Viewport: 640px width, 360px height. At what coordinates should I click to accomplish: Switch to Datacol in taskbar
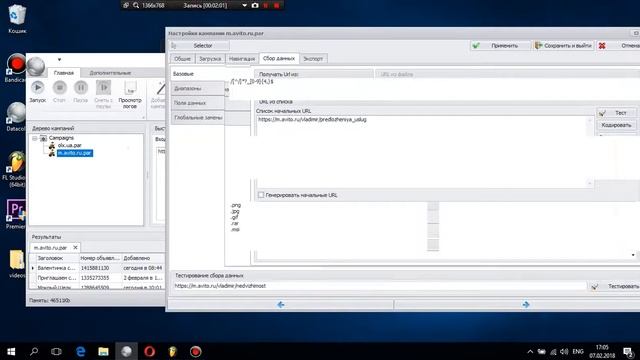click(127, 351)
